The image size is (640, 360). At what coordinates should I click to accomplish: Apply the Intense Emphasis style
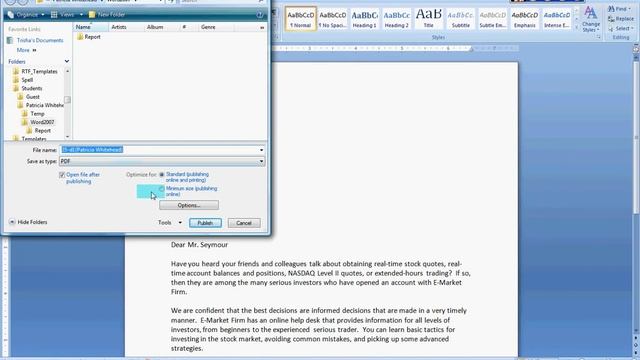[x=557, y=19]
